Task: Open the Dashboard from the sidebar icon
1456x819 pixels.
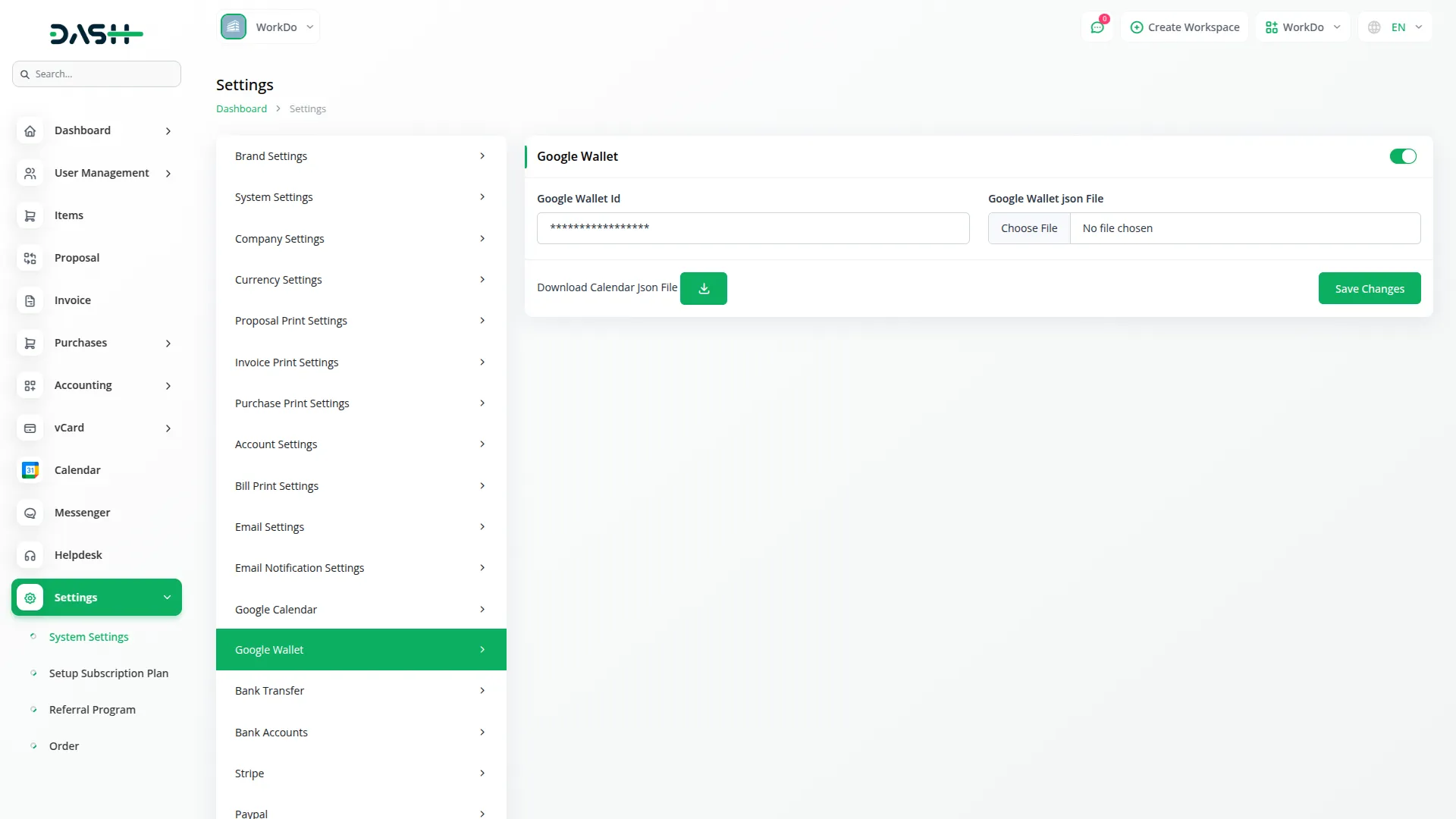Action: click(30, 130)
